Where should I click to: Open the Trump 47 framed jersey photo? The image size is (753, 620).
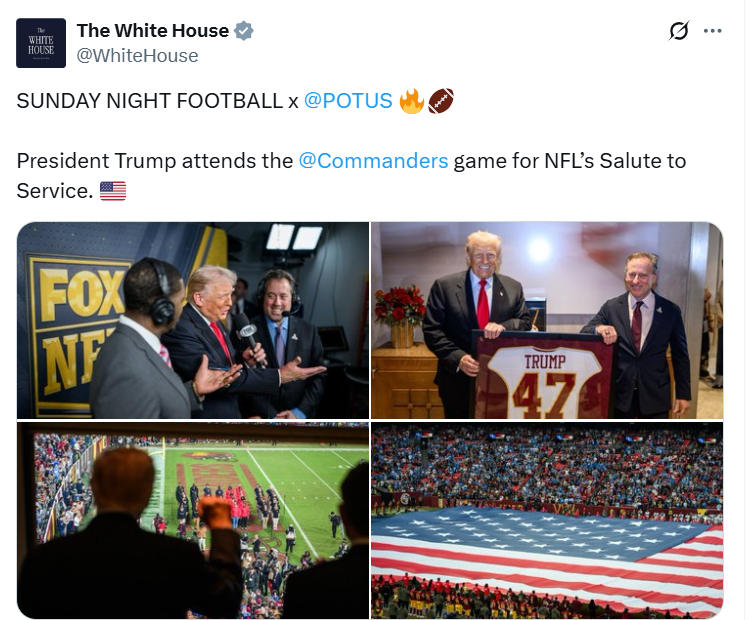tap(547, 320)
